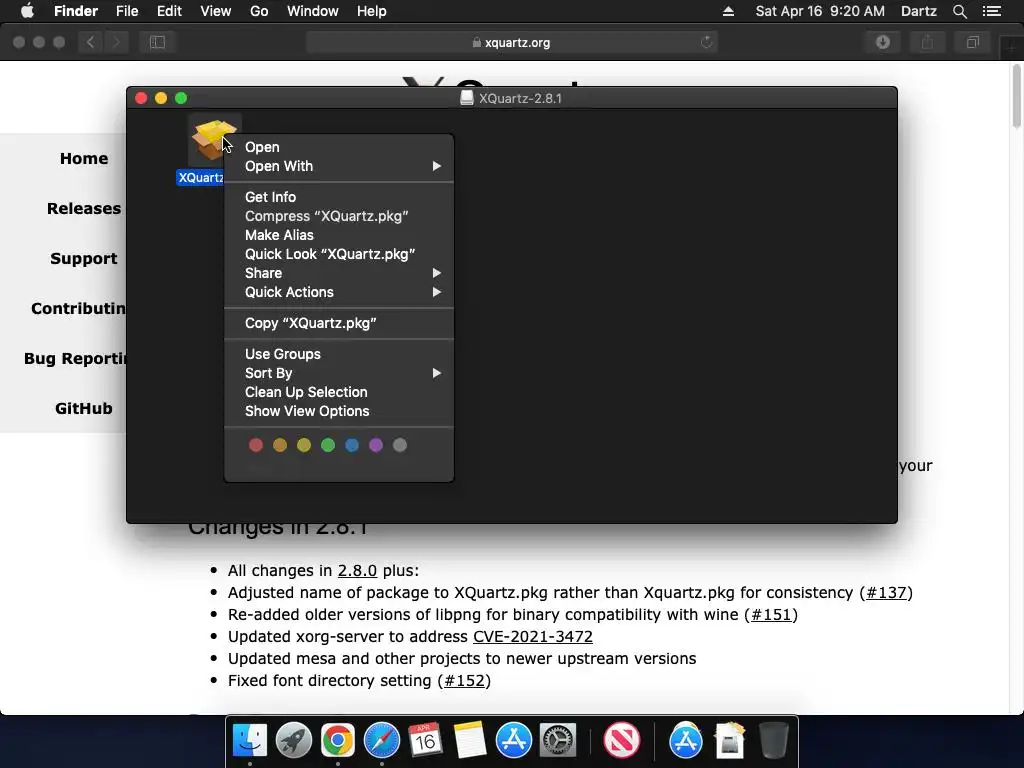
Task: Open the Go menu in menu bar
Action: click(x=259, y=11)
